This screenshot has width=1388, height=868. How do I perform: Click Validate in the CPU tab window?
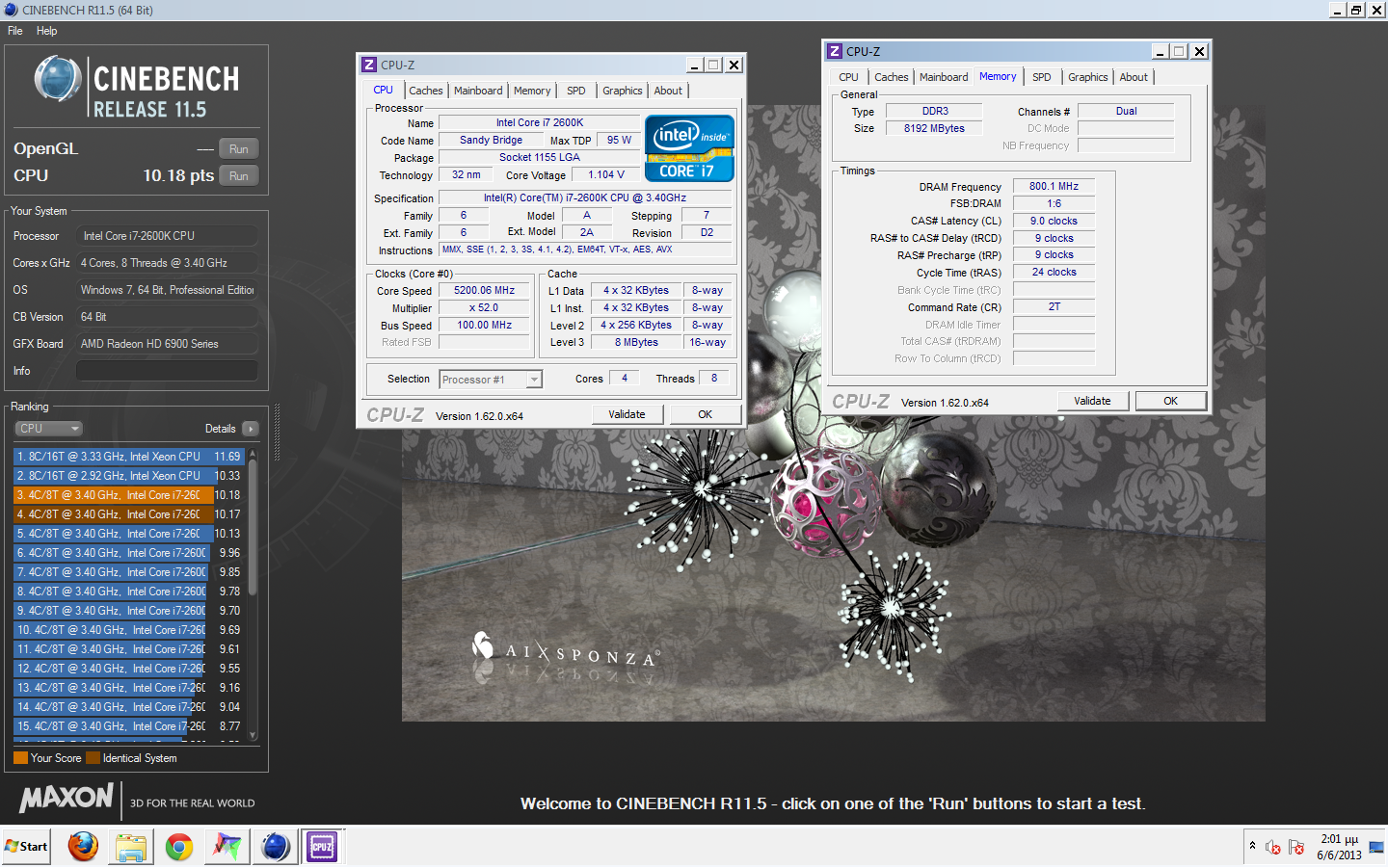[627, 414]
